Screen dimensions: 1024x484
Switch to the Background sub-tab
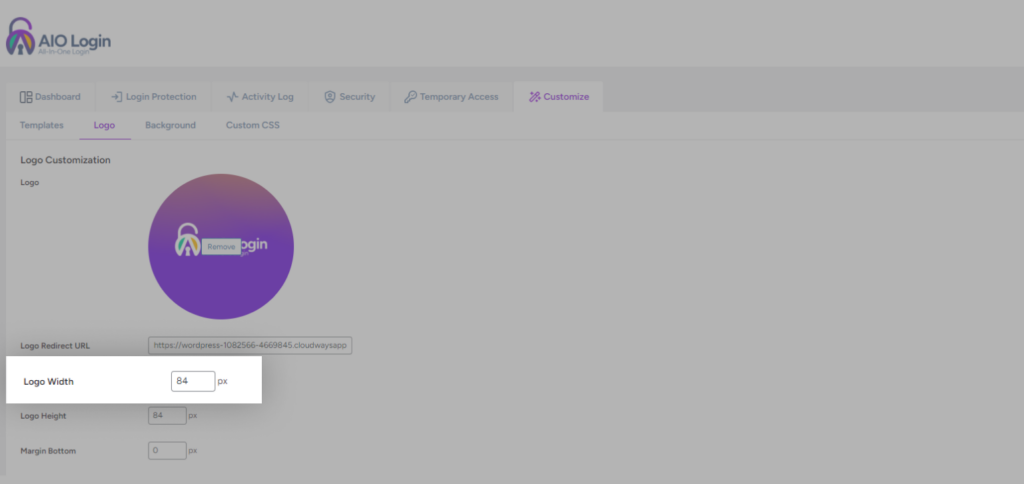click(x=170, y=125)
